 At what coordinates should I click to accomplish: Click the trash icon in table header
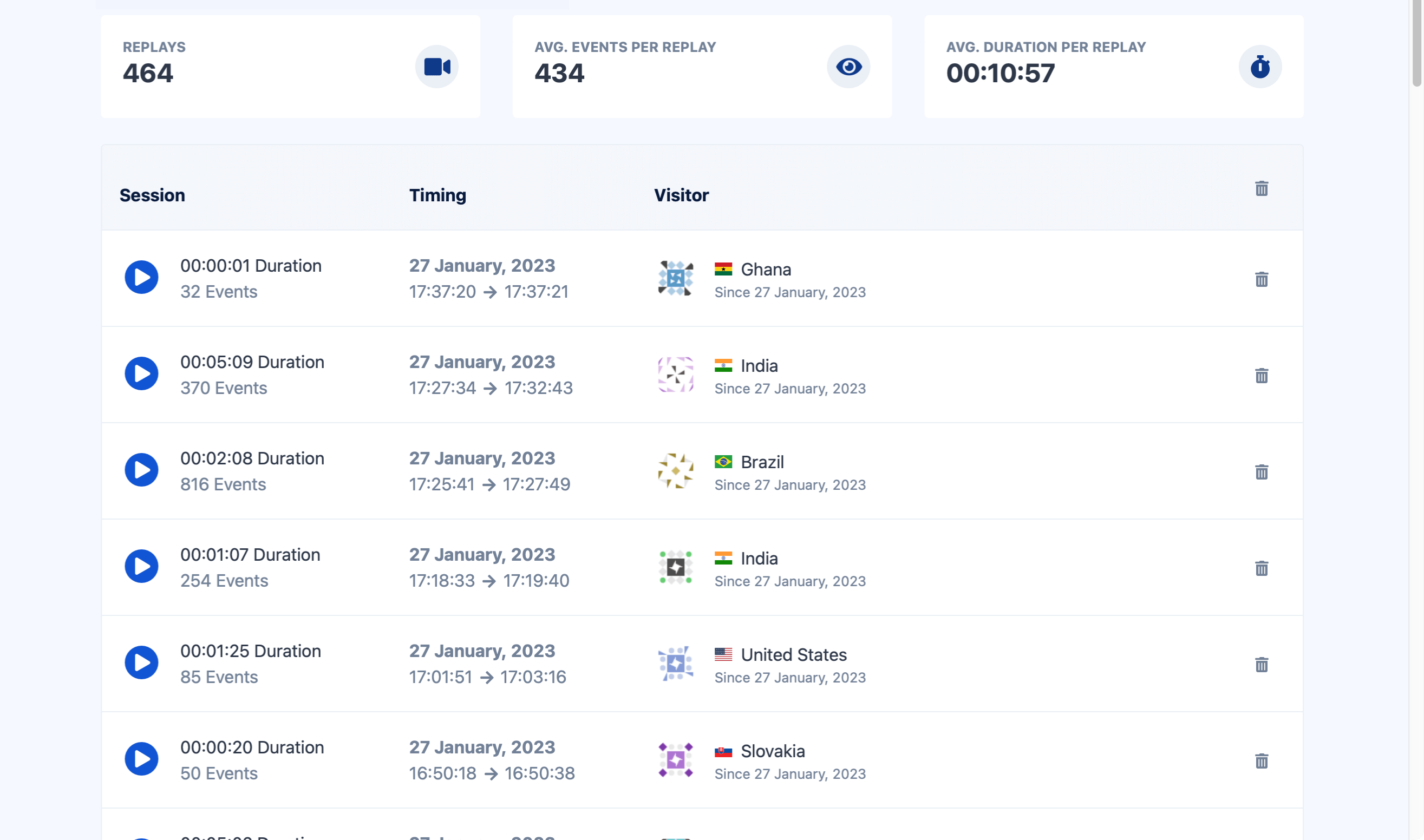[1262, 188]
